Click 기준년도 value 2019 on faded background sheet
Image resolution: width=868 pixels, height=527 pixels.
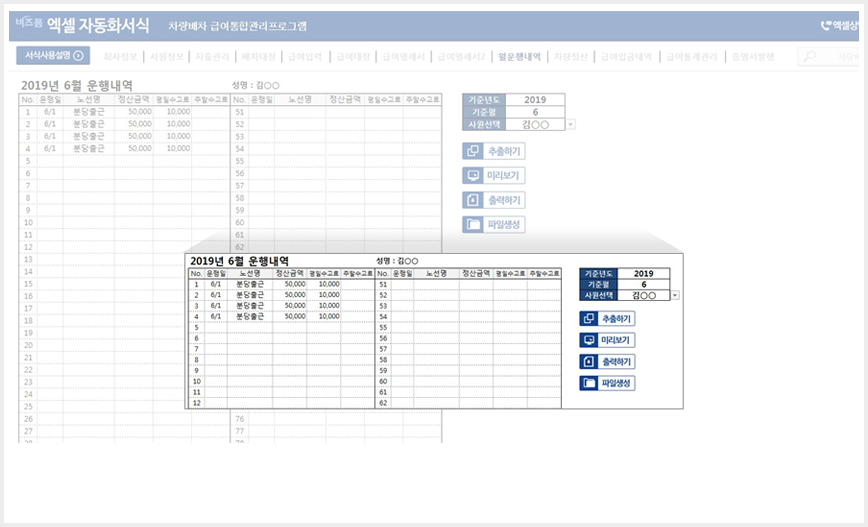(535, 100)
